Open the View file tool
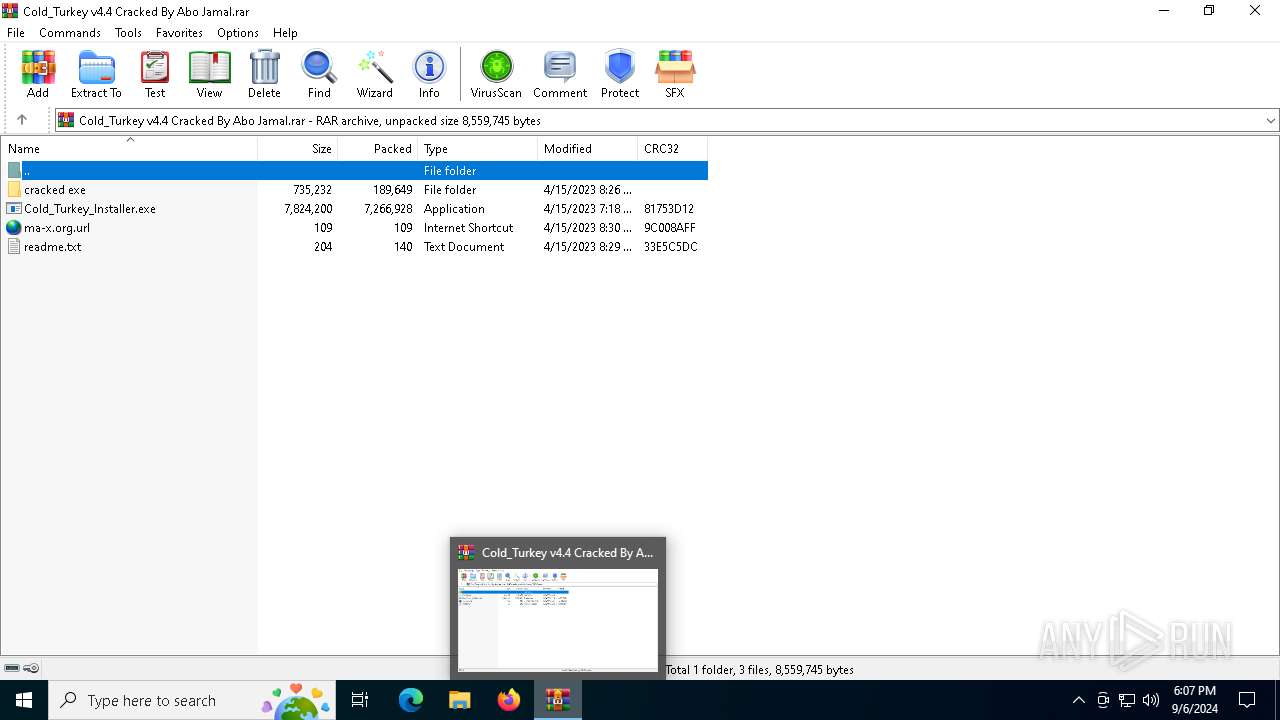This screenshot has width=1280, height=720. [209, 74]
